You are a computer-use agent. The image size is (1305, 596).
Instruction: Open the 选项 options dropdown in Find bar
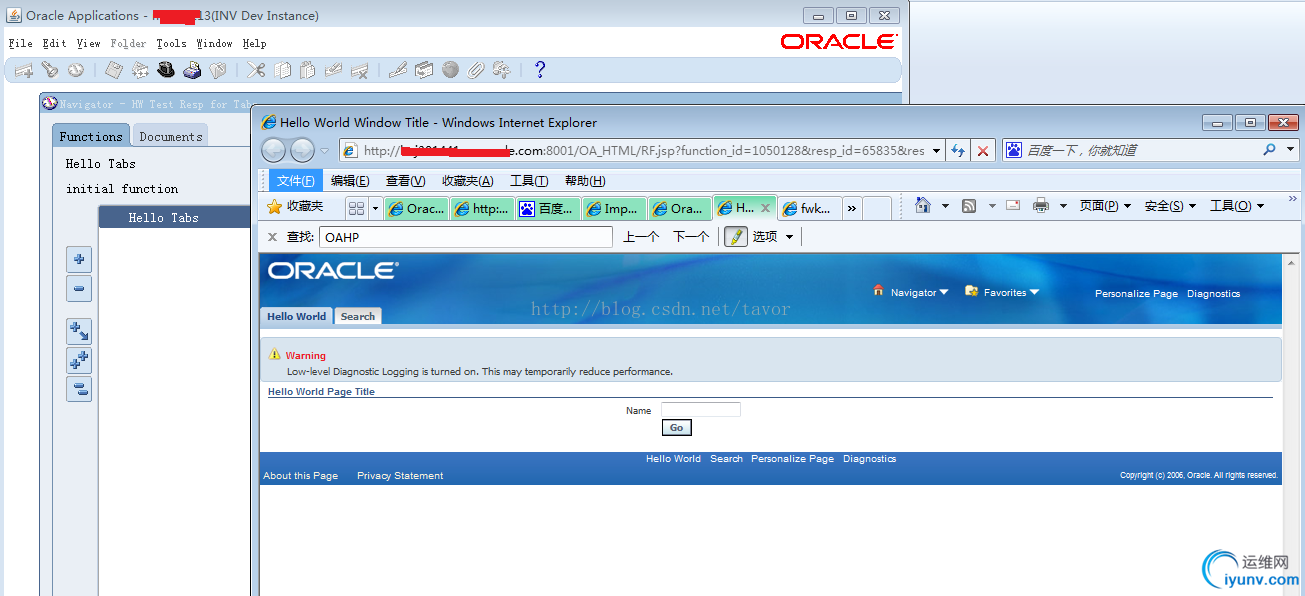point(773,237)
